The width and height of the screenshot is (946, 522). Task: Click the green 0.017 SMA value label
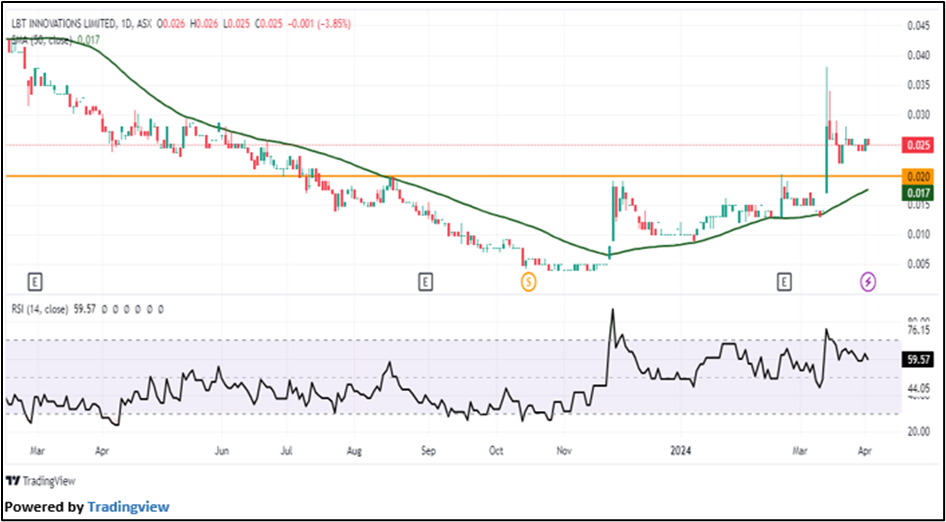coord(917,193)
